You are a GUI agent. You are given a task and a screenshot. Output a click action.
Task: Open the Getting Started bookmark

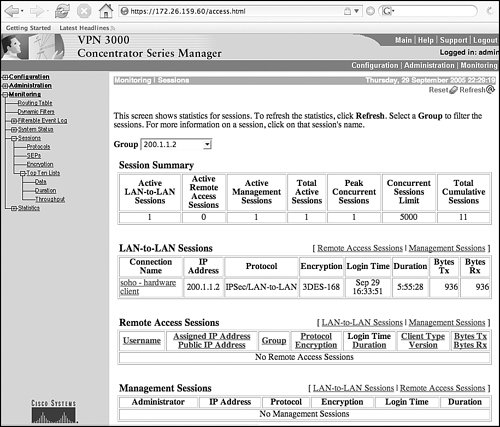pyautogui.click(x=28, y=28)
